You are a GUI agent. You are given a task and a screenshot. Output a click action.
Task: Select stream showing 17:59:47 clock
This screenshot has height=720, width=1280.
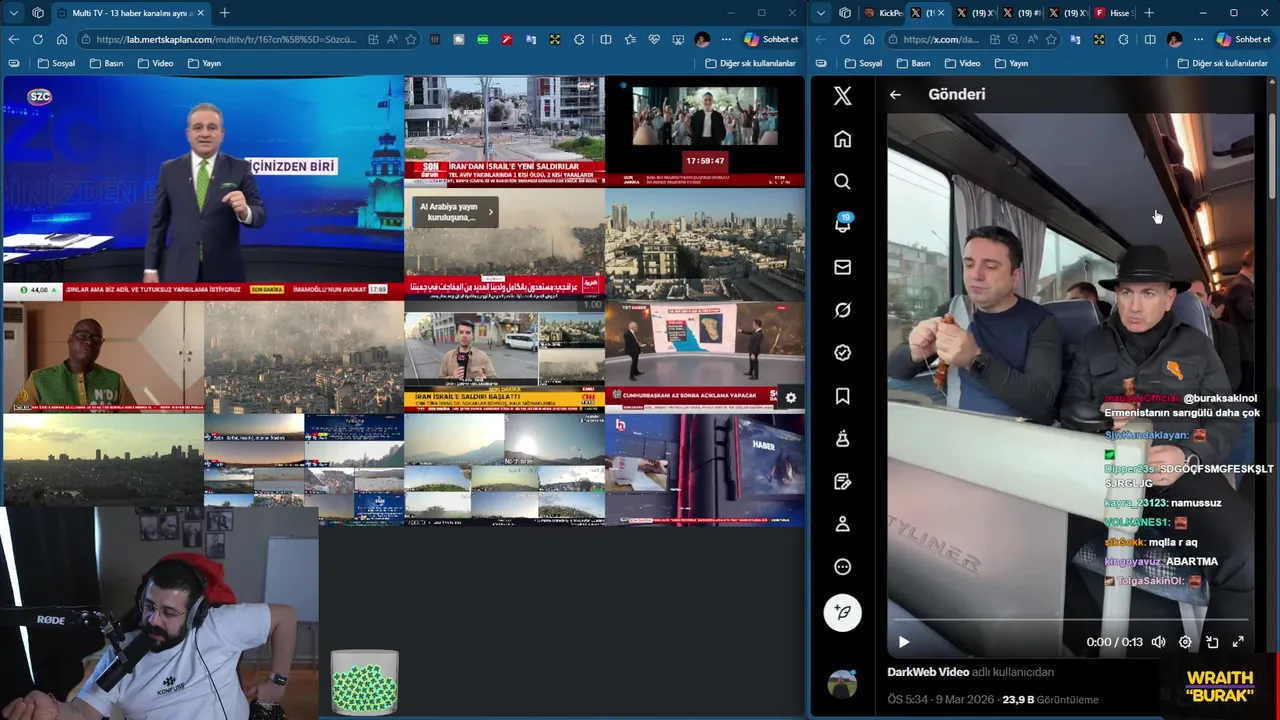click(x=704, y=132)
